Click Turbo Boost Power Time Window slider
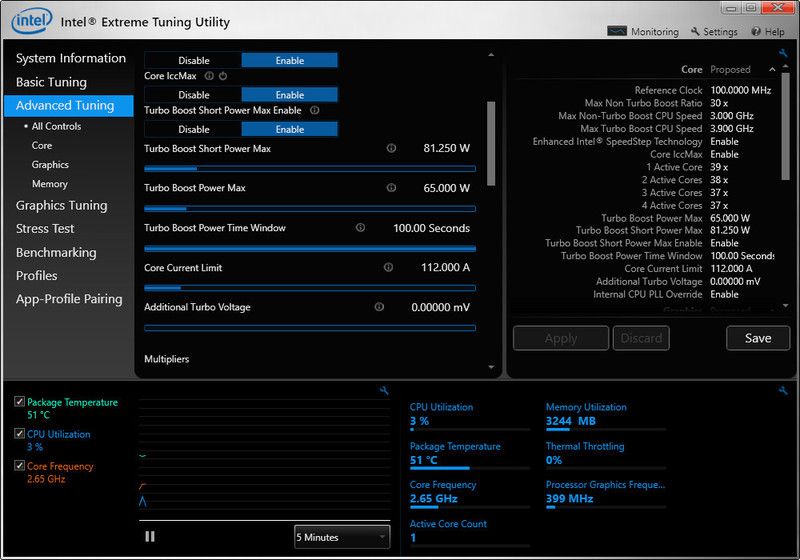 tap(310, 248)
